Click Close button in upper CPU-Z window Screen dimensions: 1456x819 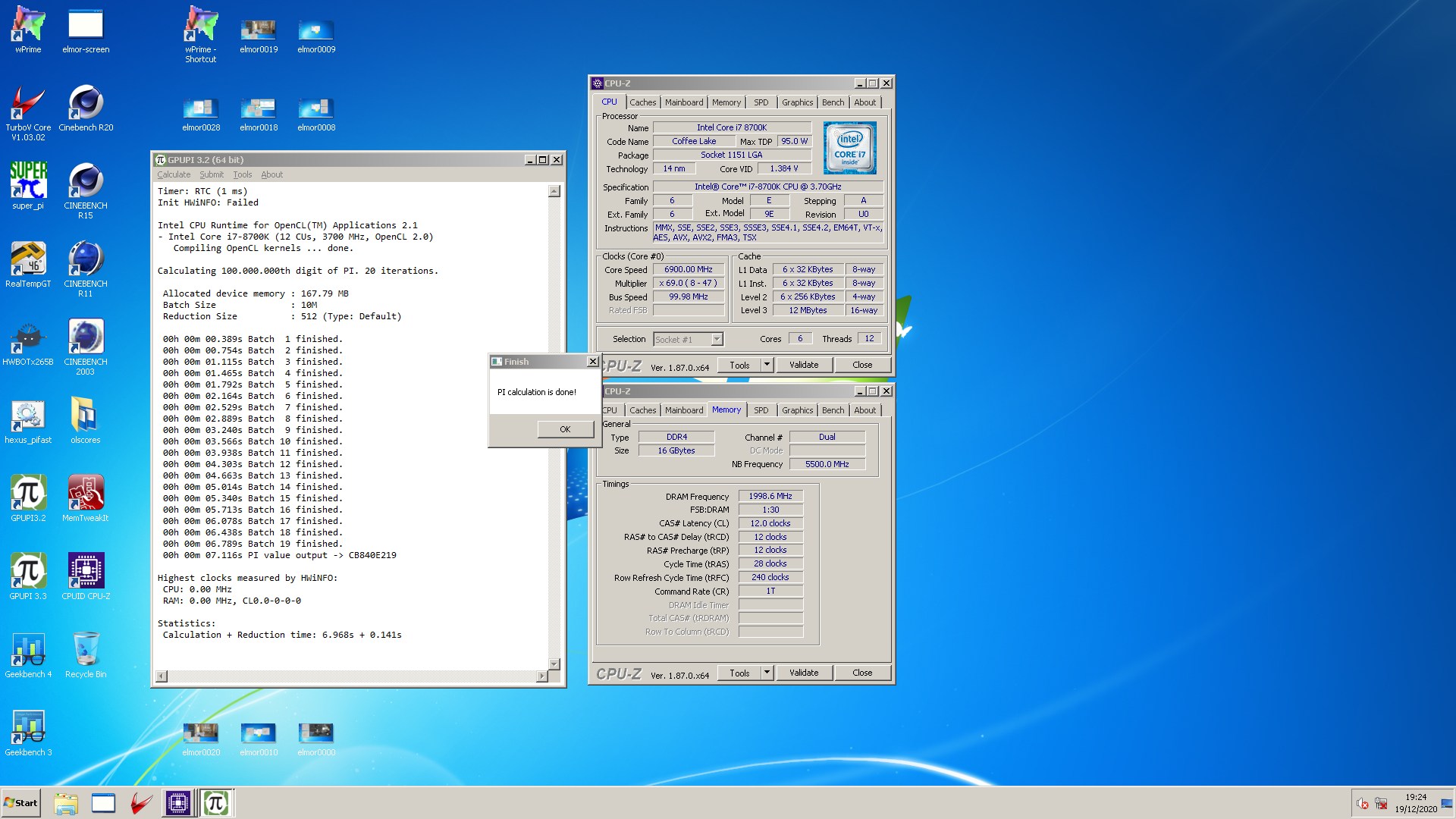862,365
